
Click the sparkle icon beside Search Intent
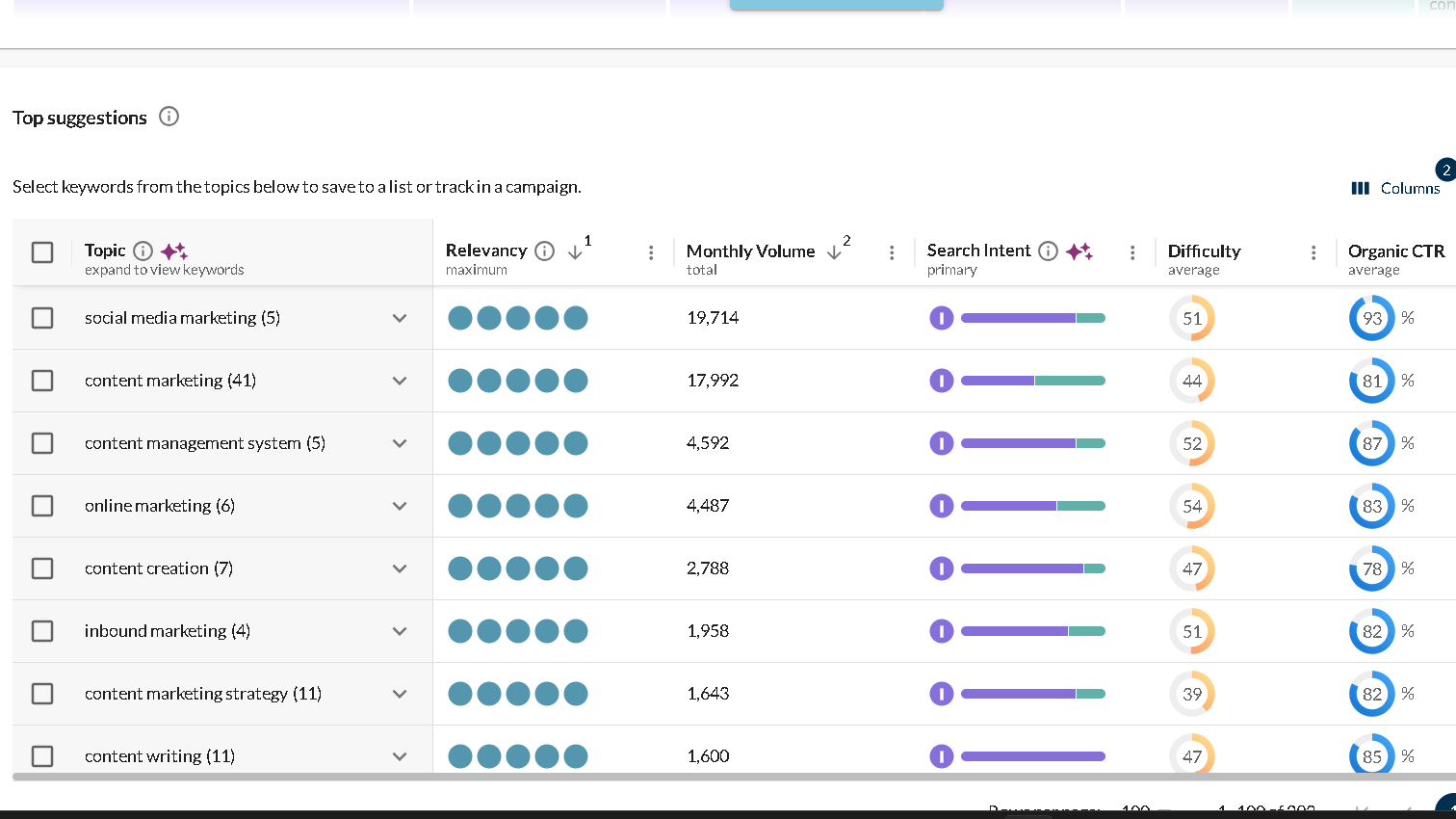[1079, 251]
